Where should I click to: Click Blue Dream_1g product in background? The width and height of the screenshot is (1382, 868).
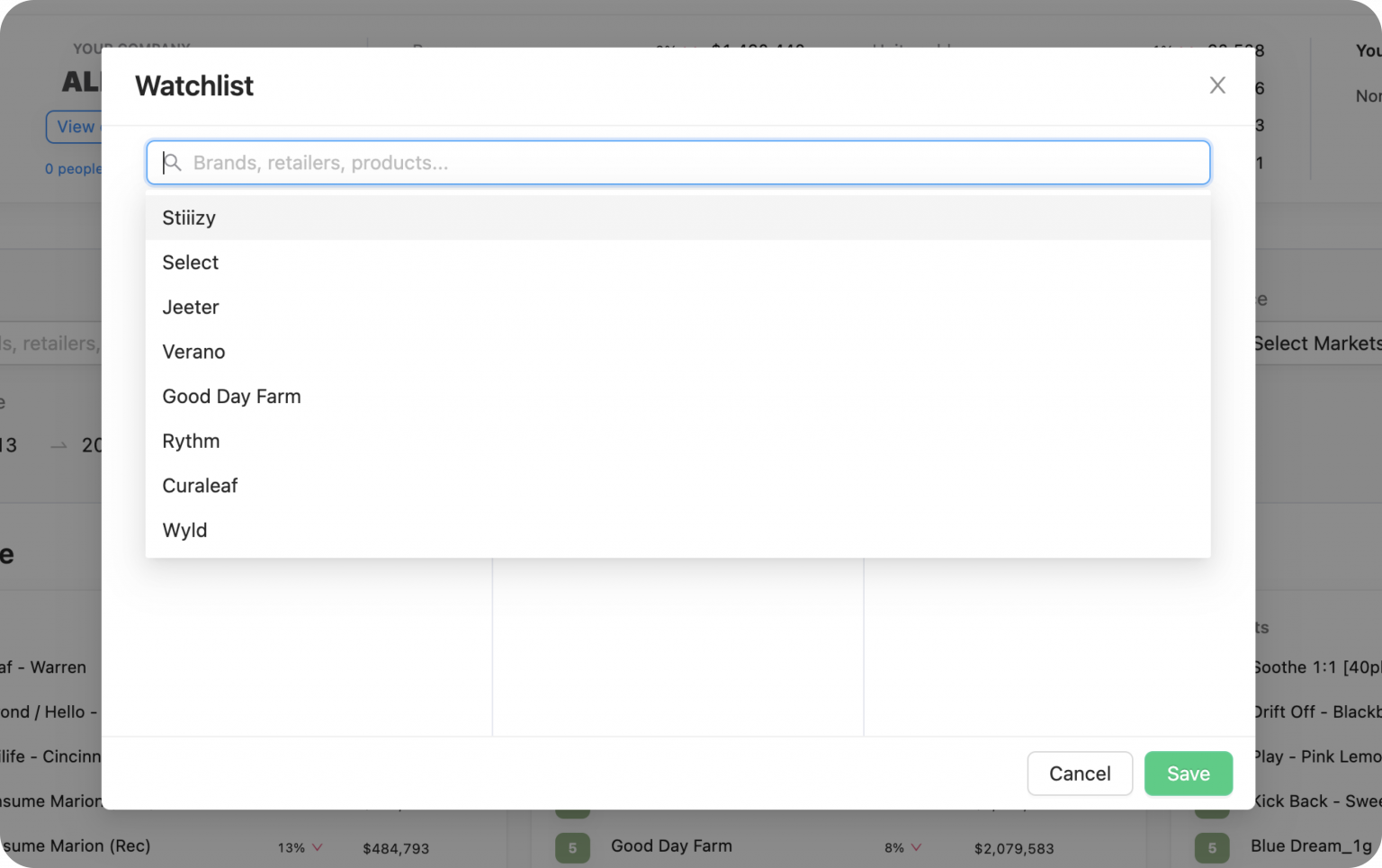1311,846
